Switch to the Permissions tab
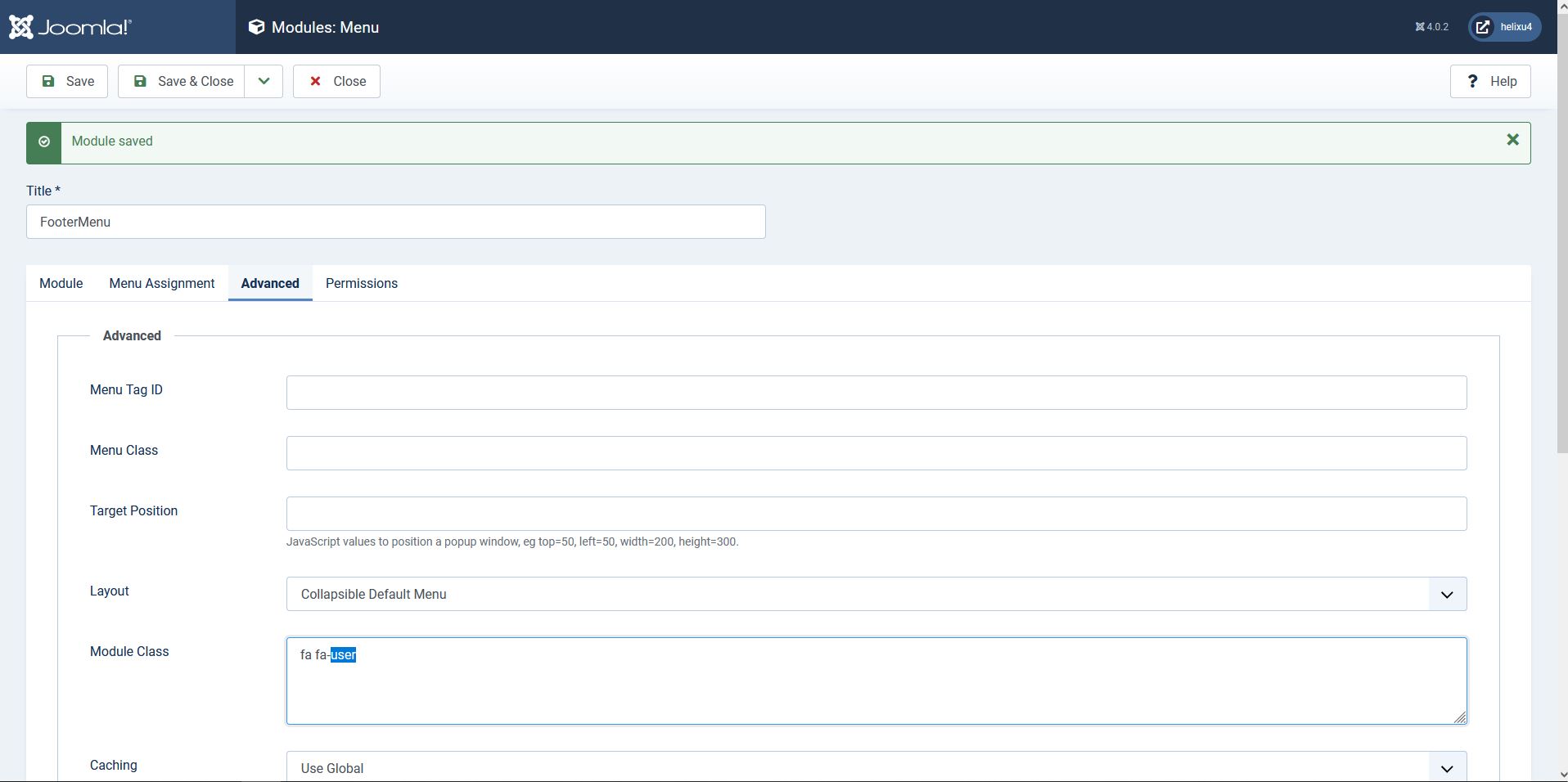Image resolution: width=1568 pixels, height=782 pixels. 361,283
